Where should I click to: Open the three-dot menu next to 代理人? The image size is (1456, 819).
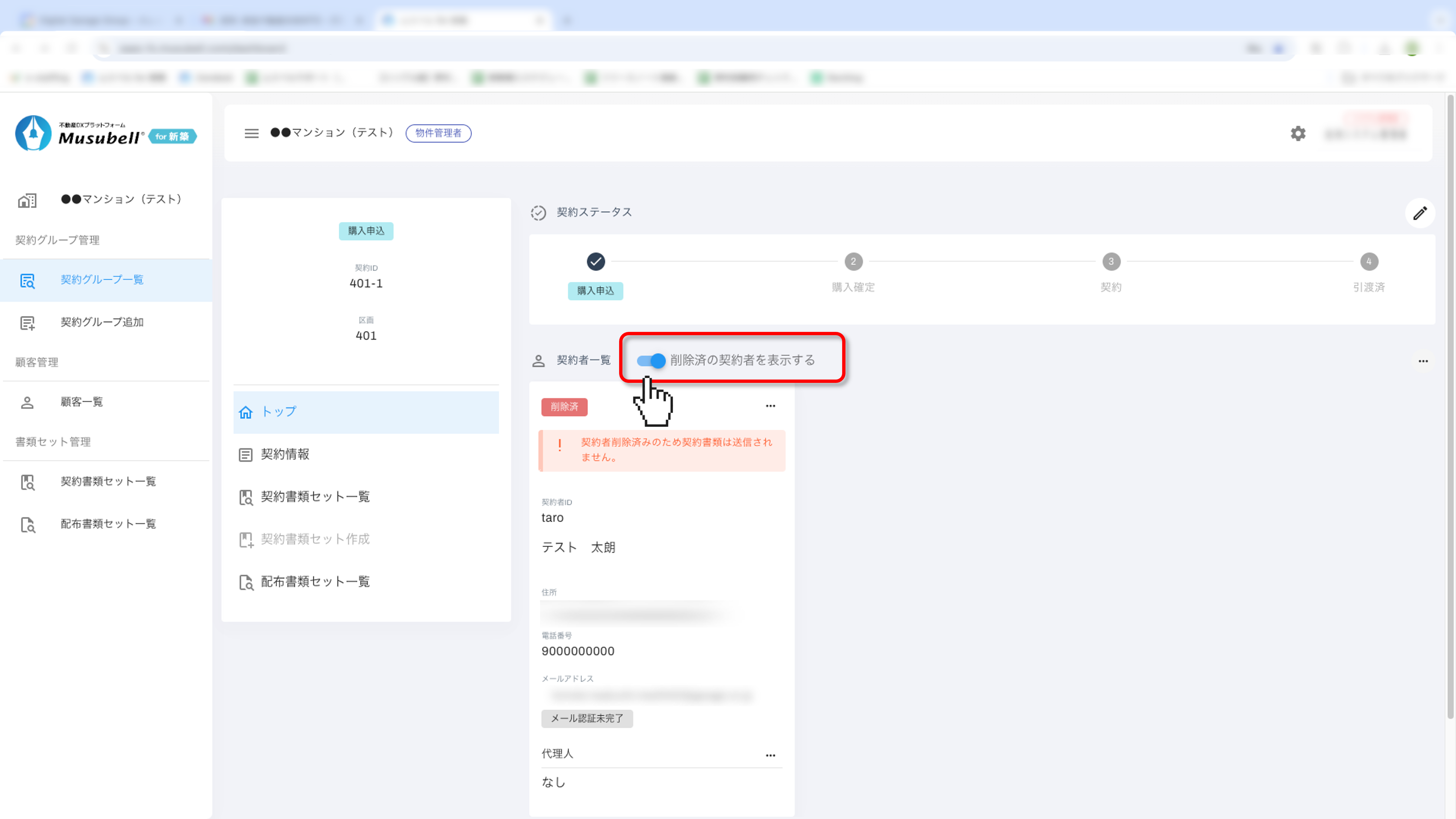[770, 755]
